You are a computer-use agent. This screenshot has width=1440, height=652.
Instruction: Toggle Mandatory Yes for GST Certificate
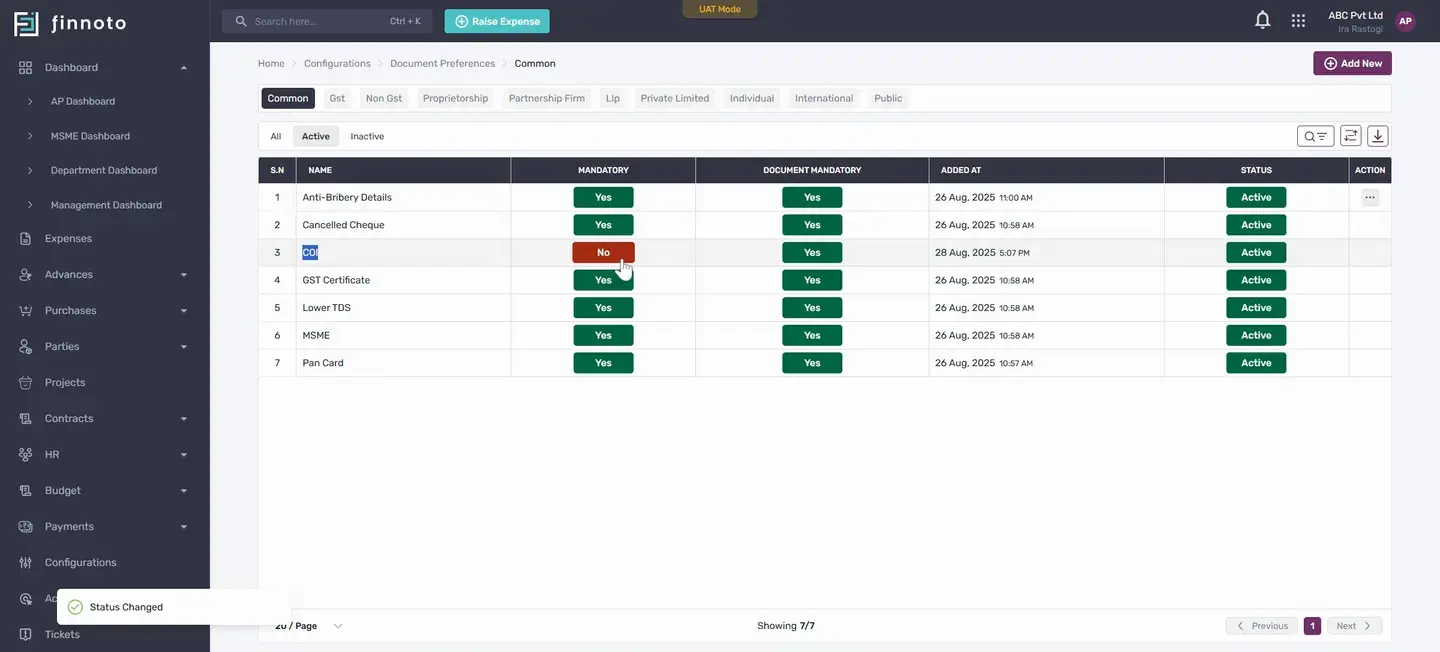[603, 280]
